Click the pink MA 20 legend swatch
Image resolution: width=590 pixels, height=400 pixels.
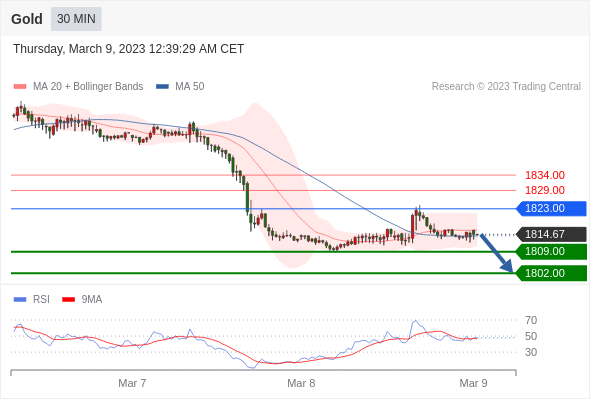tap(20, 87)
